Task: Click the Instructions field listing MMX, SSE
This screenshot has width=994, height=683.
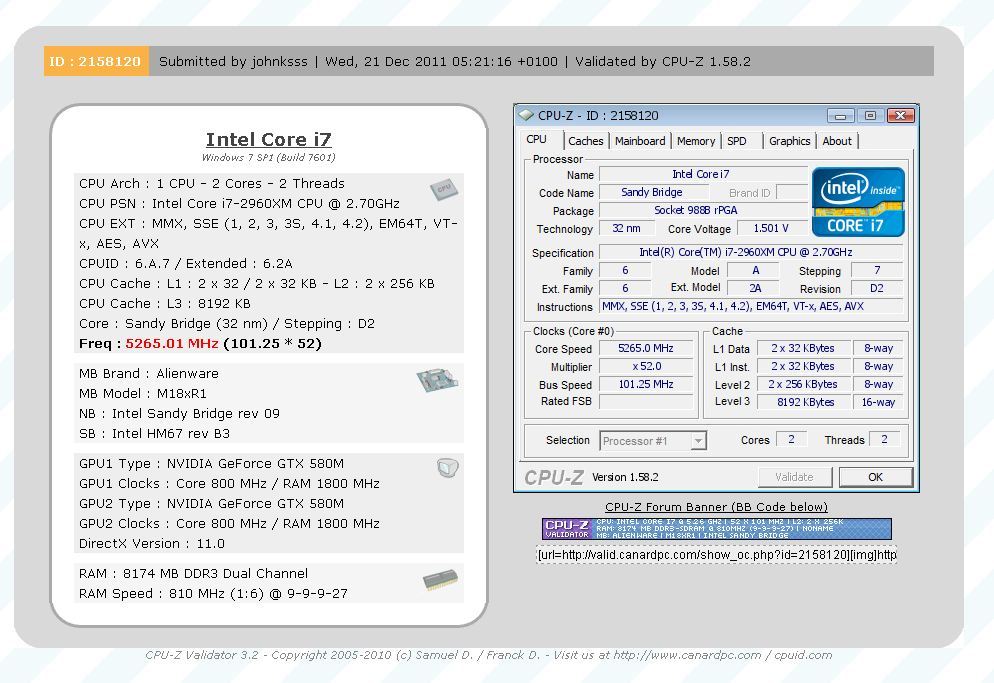Action: point(751,306)
